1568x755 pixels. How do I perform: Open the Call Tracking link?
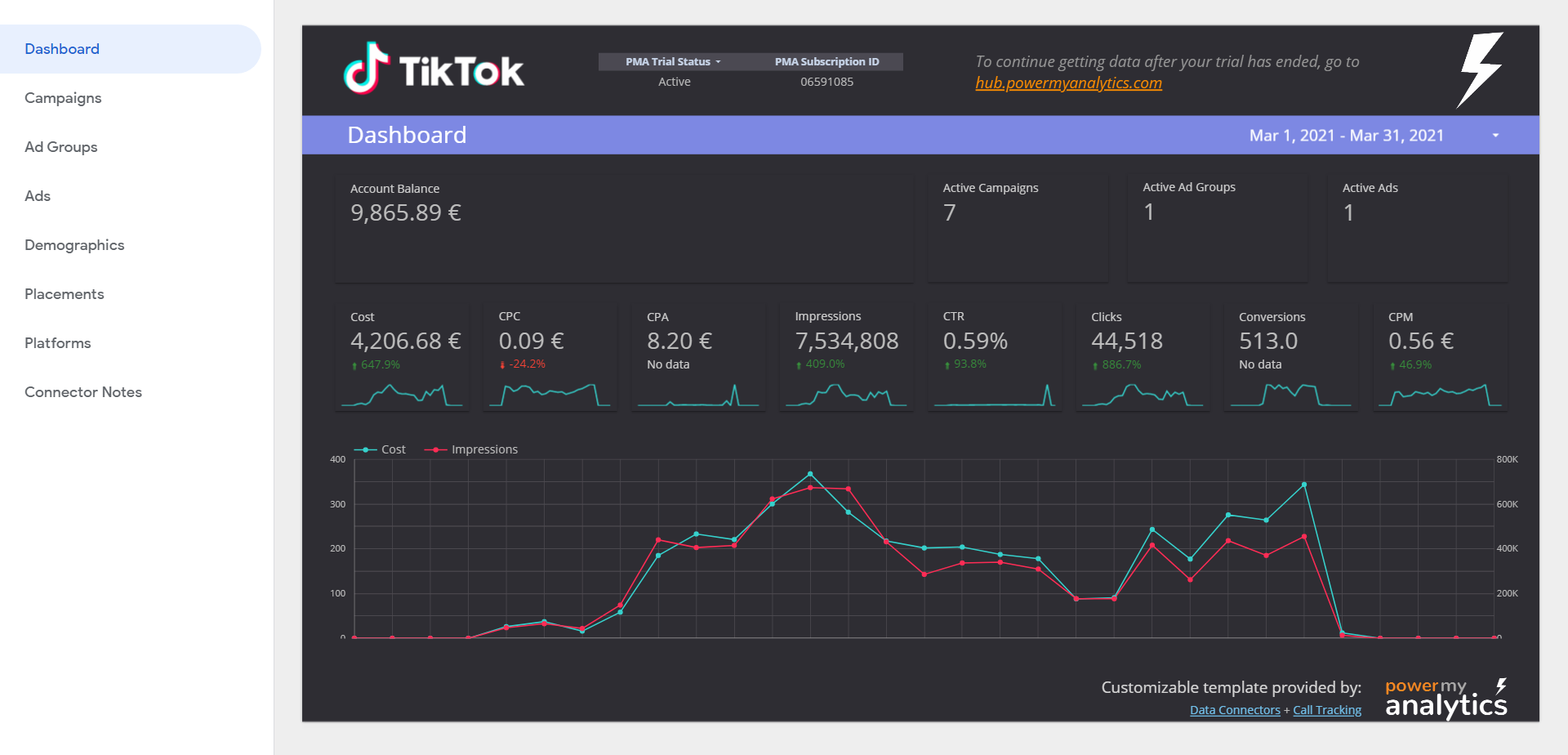click(x=1326, y=710)
